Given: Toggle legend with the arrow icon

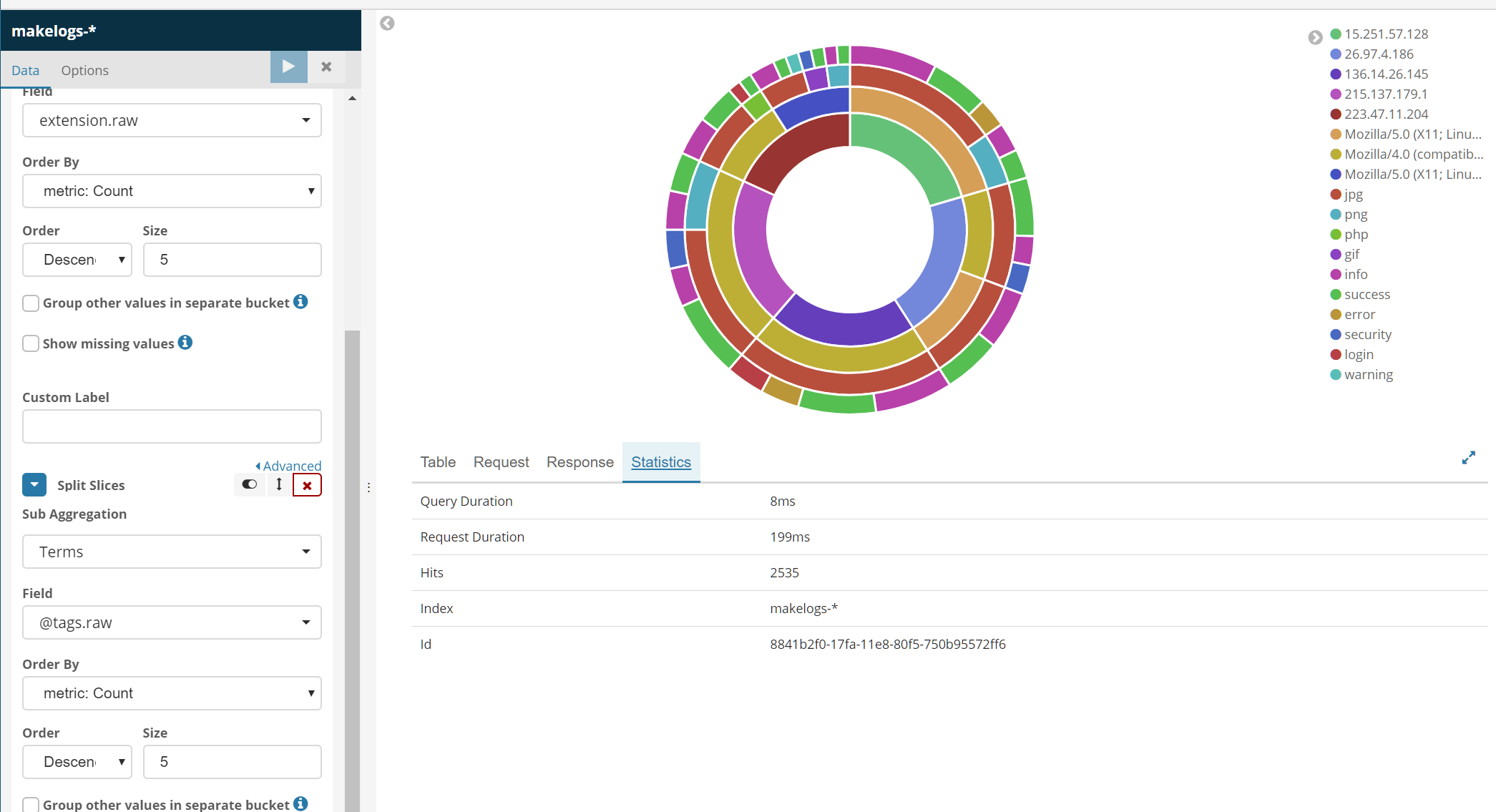Looking at the screenshot, I should point(1315,37).
